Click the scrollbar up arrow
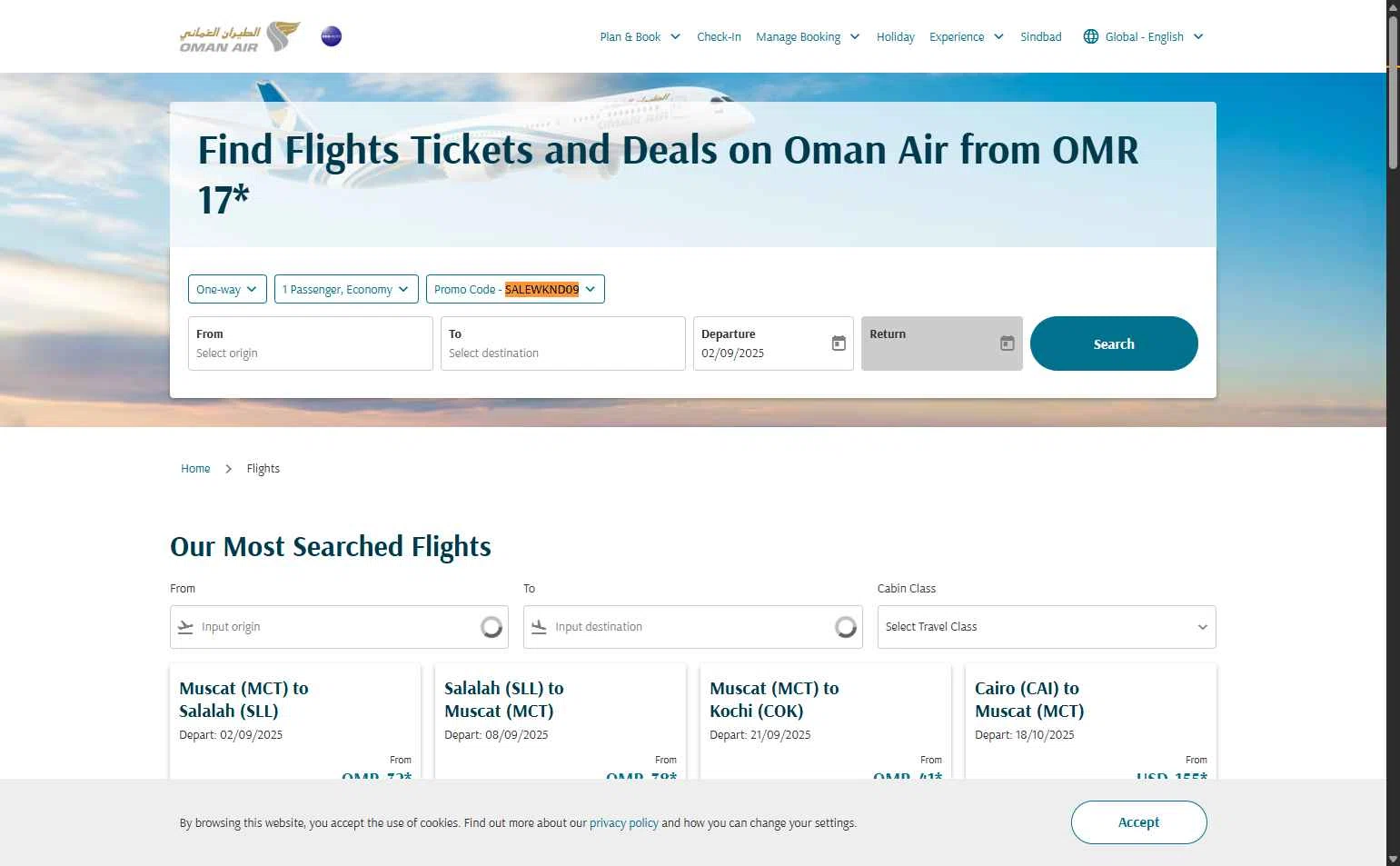This screenshot has height=866, width=1400. tap(1393, 6)
